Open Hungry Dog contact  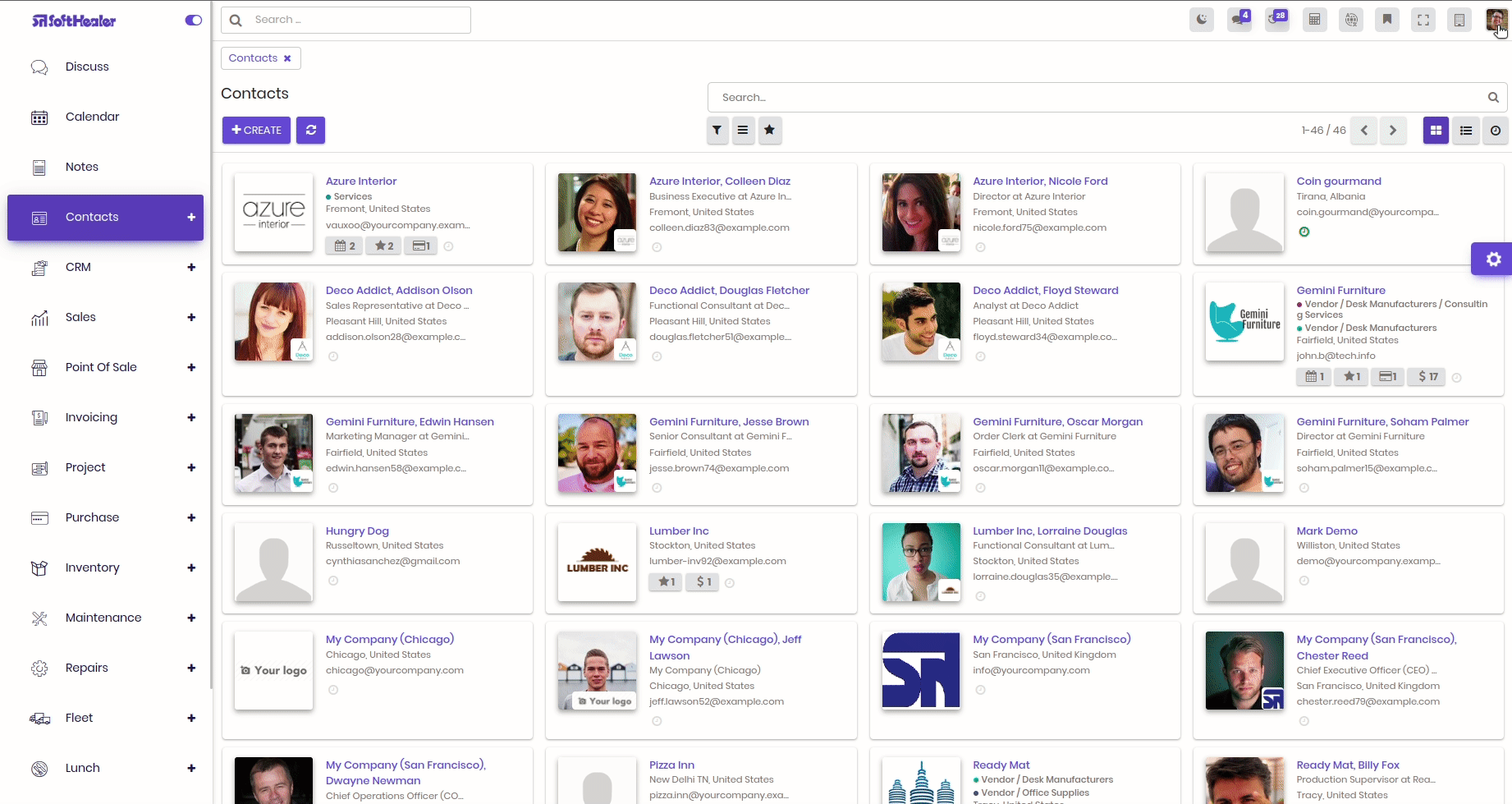pyautogui.click(x=357, y=531)
